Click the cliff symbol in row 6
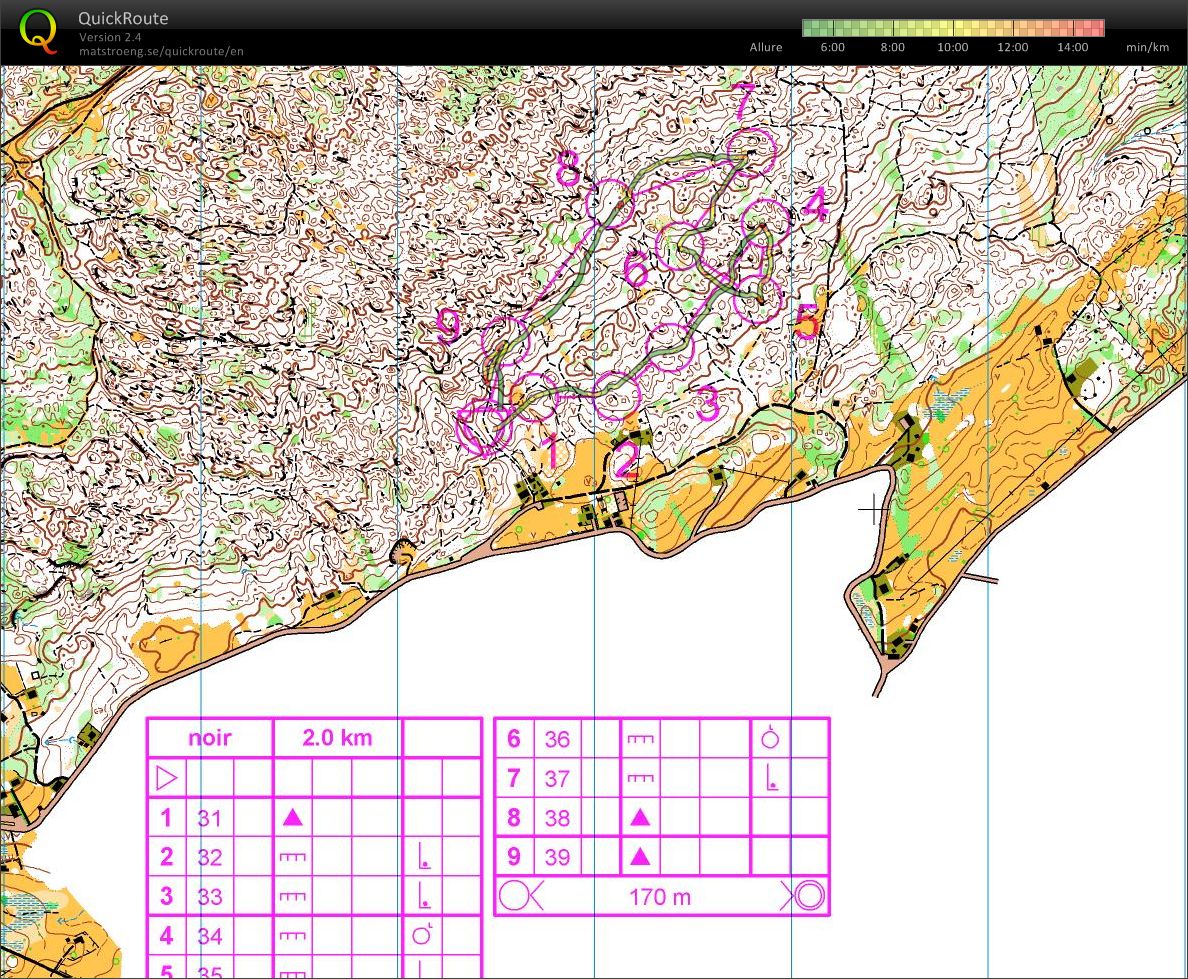Image resolution: width=1188 pixels, height=979 pixels. 640,739
